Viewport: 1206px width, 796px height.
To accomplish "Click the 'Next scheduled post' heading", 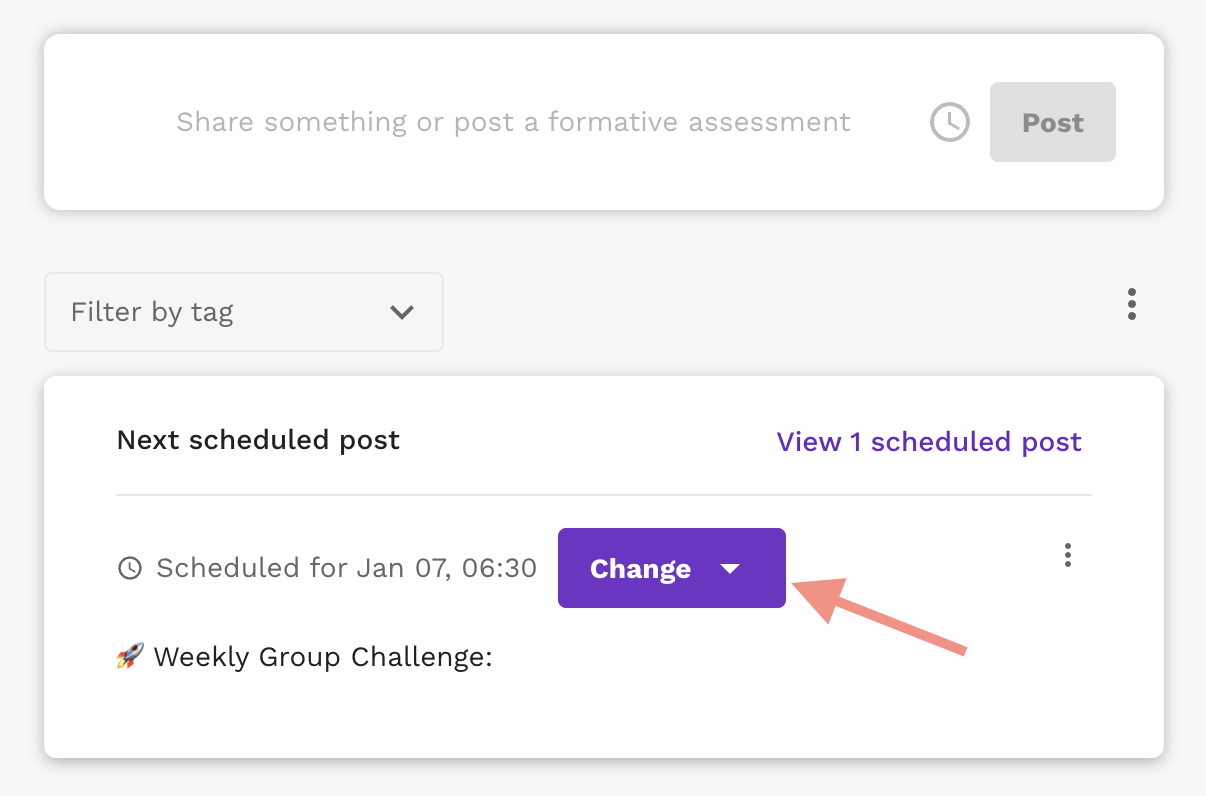I will tap(258, 440).
